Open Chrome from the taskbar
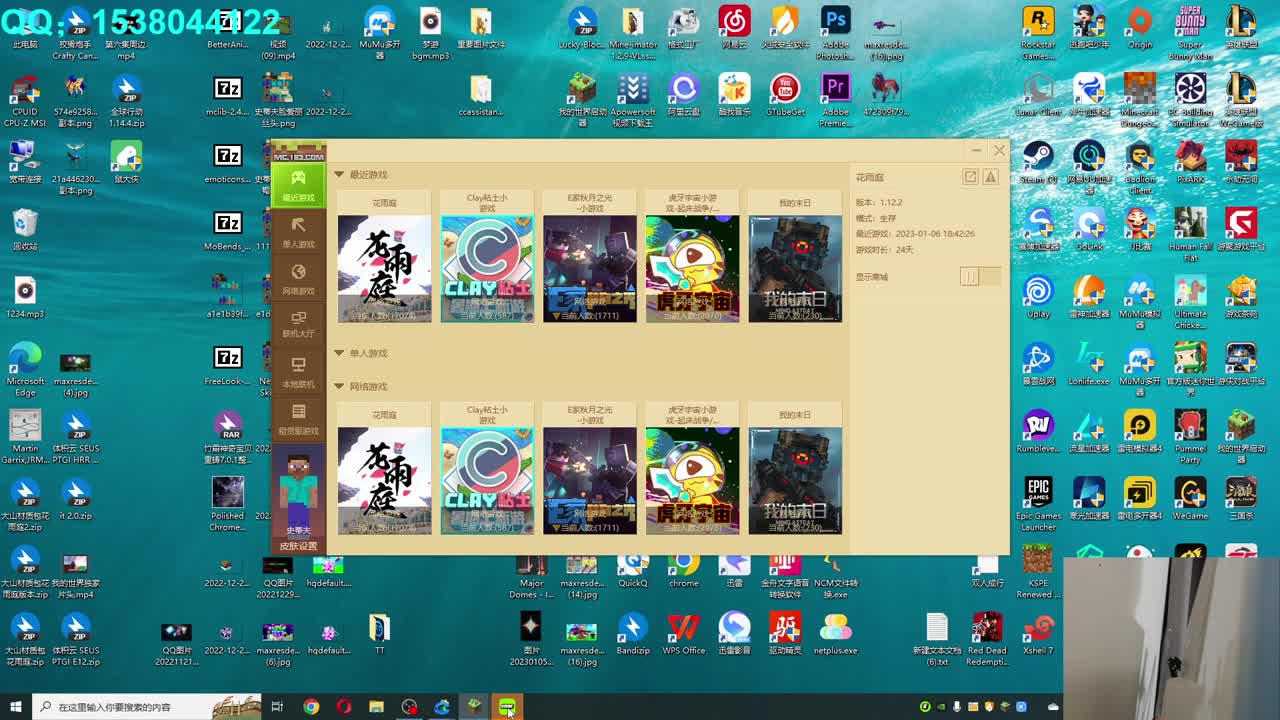The height and width of the screenshot is (720, 1280). click(311, 707)
